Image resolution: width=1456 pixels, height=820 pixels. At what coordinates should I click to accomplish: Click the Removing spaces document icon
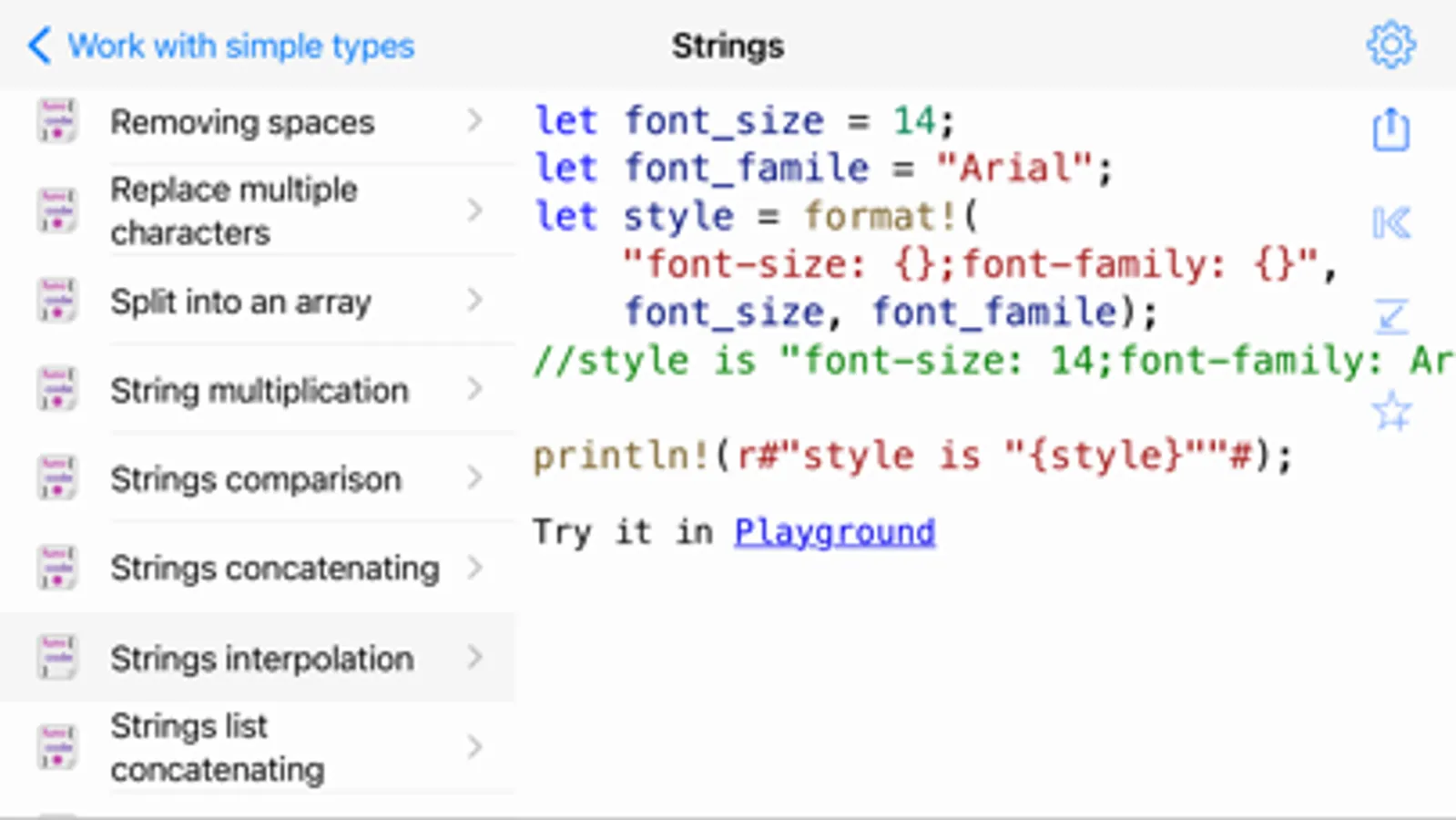point(56,121)
